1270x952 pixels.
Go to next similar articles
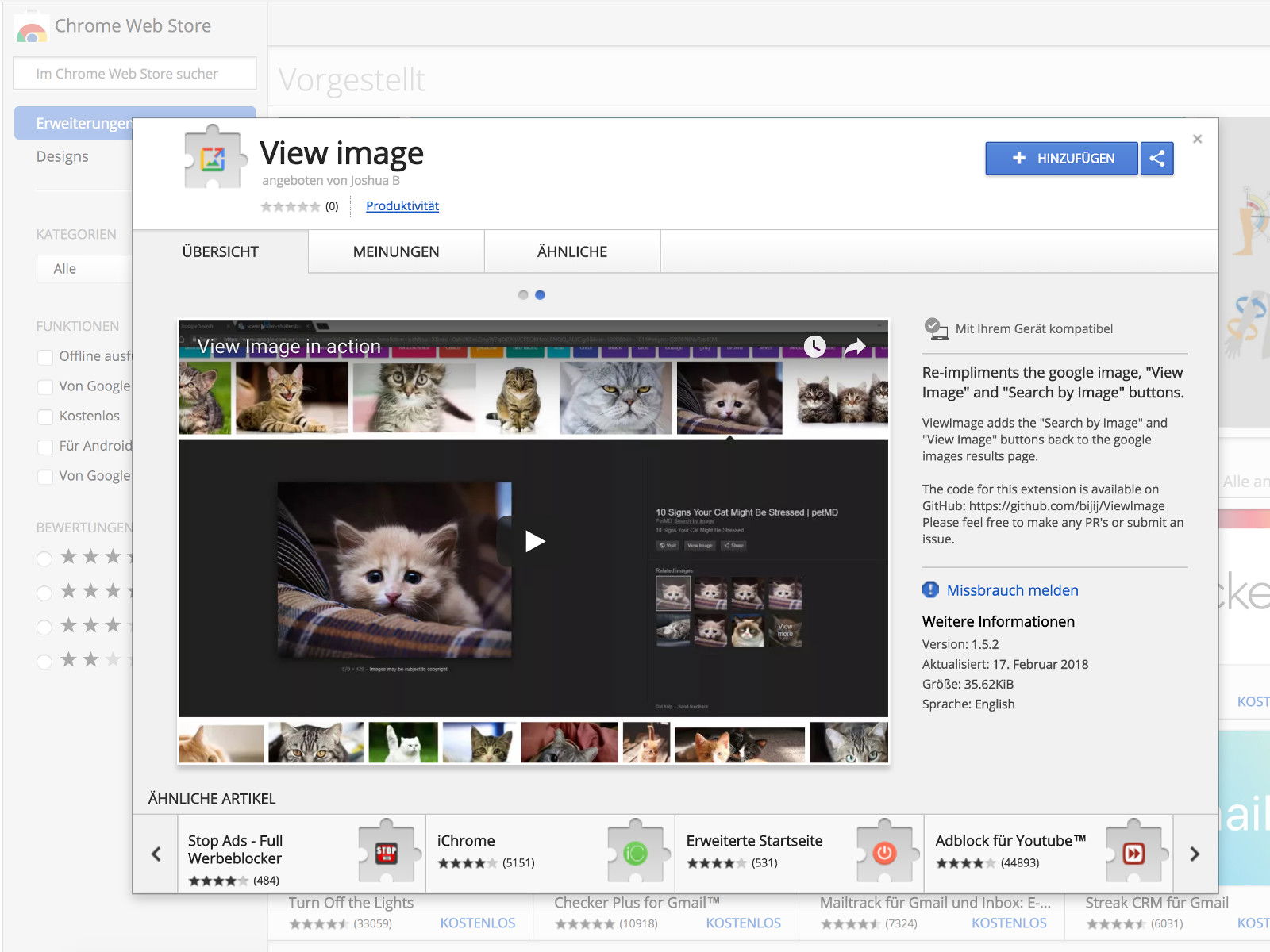coord(1195,854)
